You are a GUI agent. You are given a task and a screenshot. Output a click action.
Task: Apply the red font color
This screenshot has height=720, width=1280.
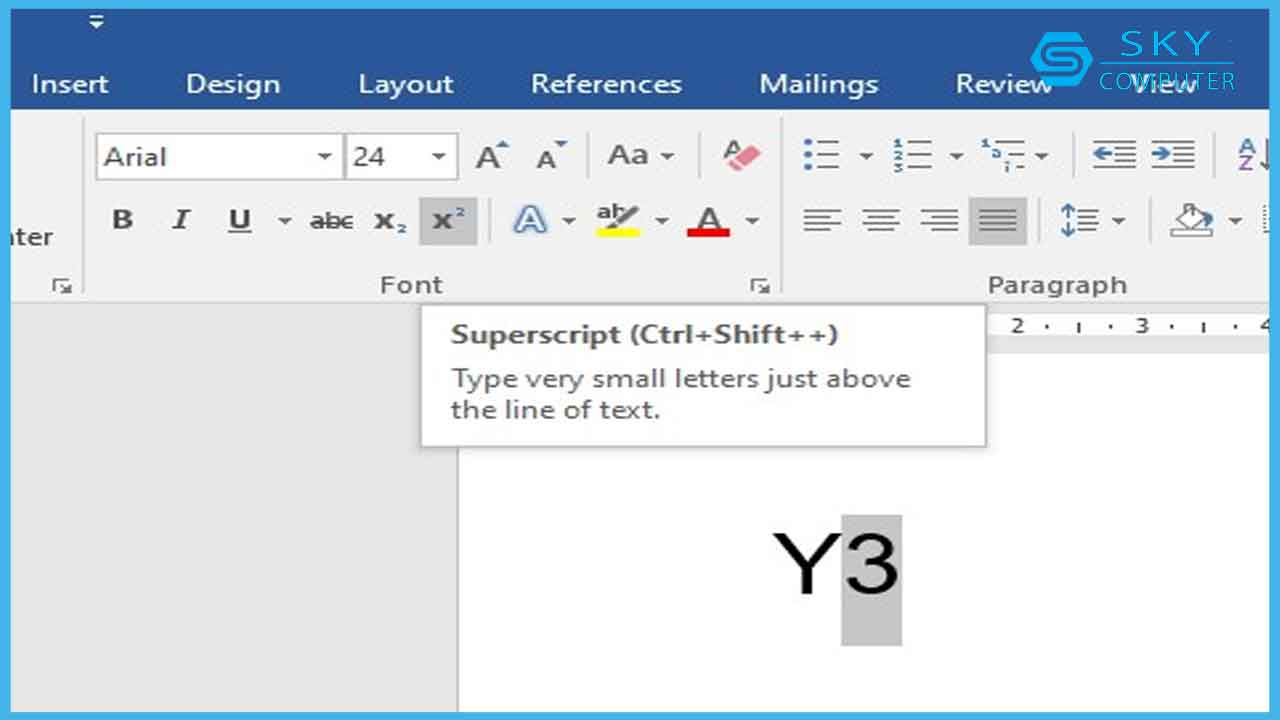[x=708, y=220]
